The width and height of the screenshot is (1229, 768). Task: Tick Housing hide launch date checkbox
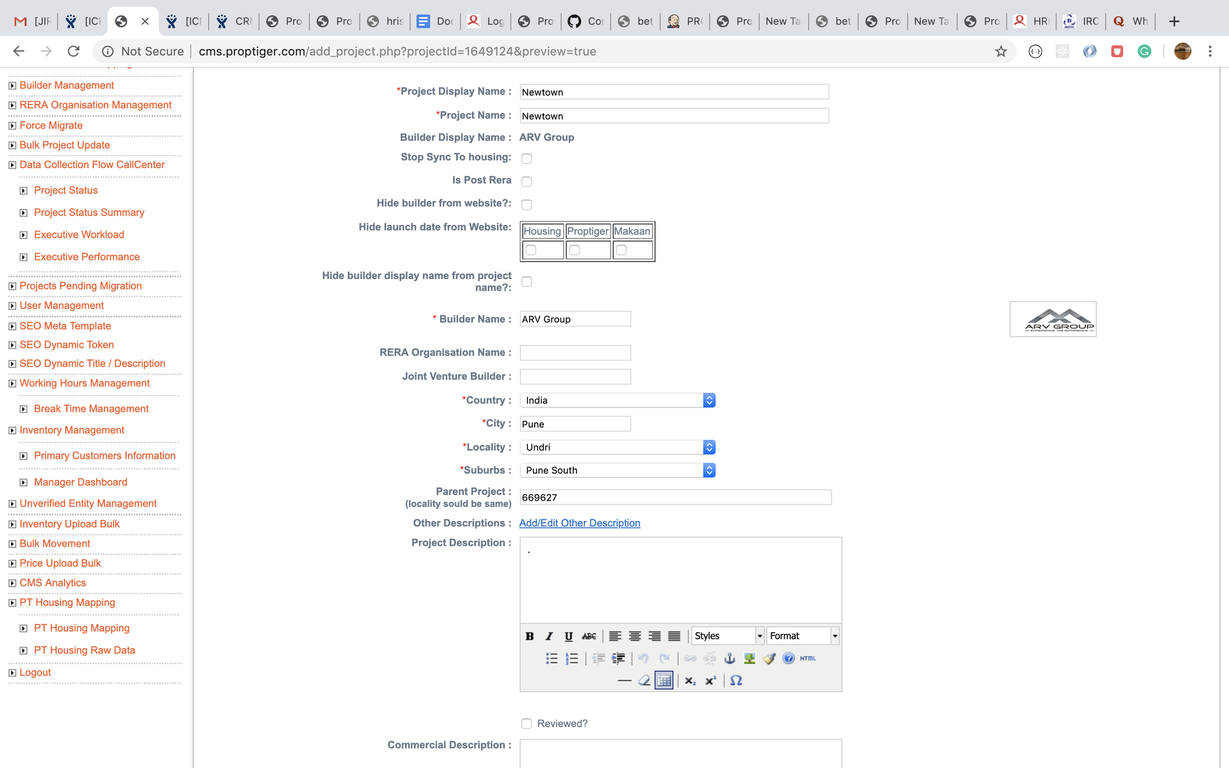531,250
